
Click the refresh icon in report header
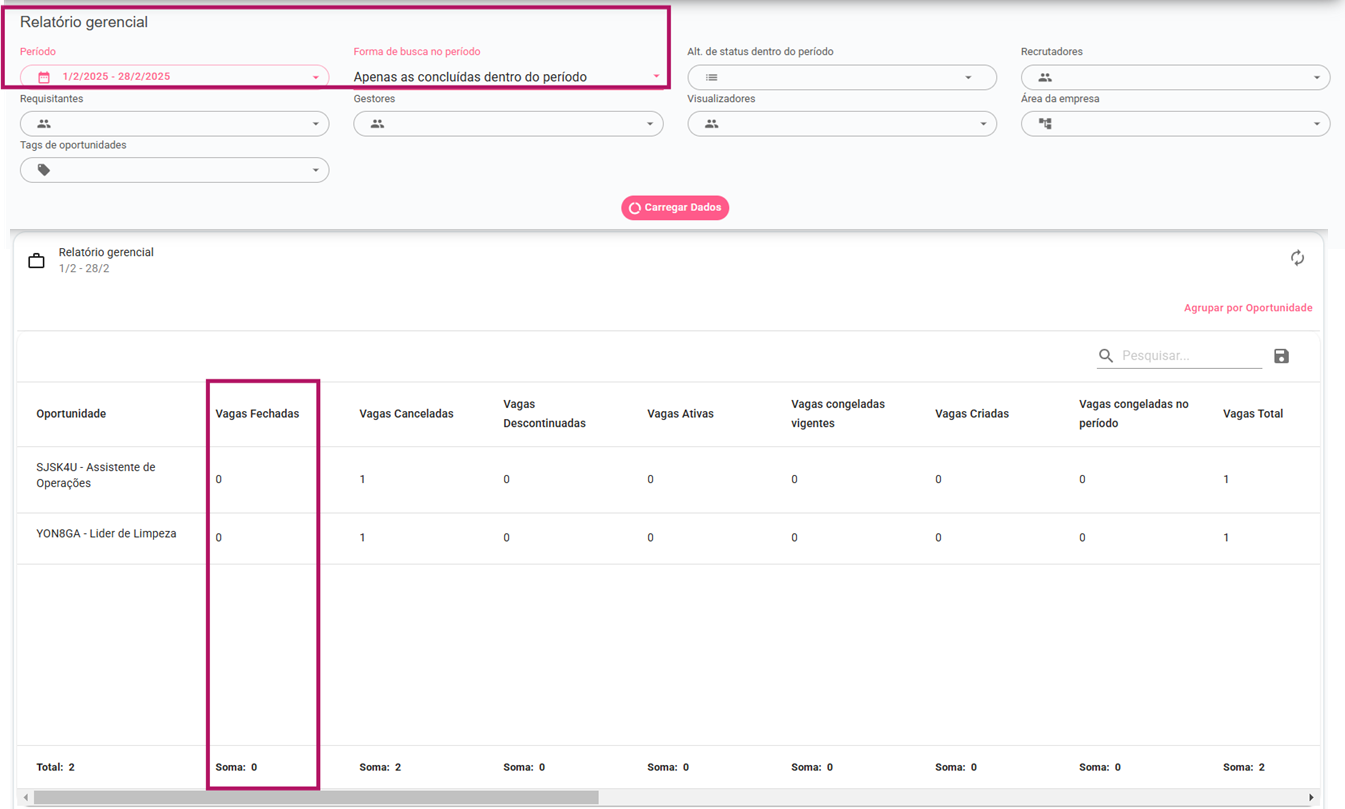pyautogui.click(x=1297, y=258)
